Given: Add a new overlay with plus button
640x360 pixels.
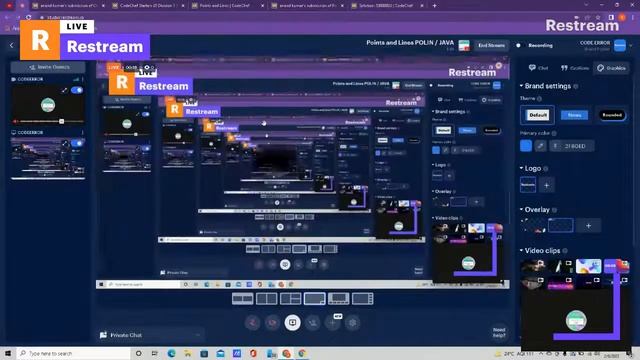Looking at the screenshot, I should point(588,225).
